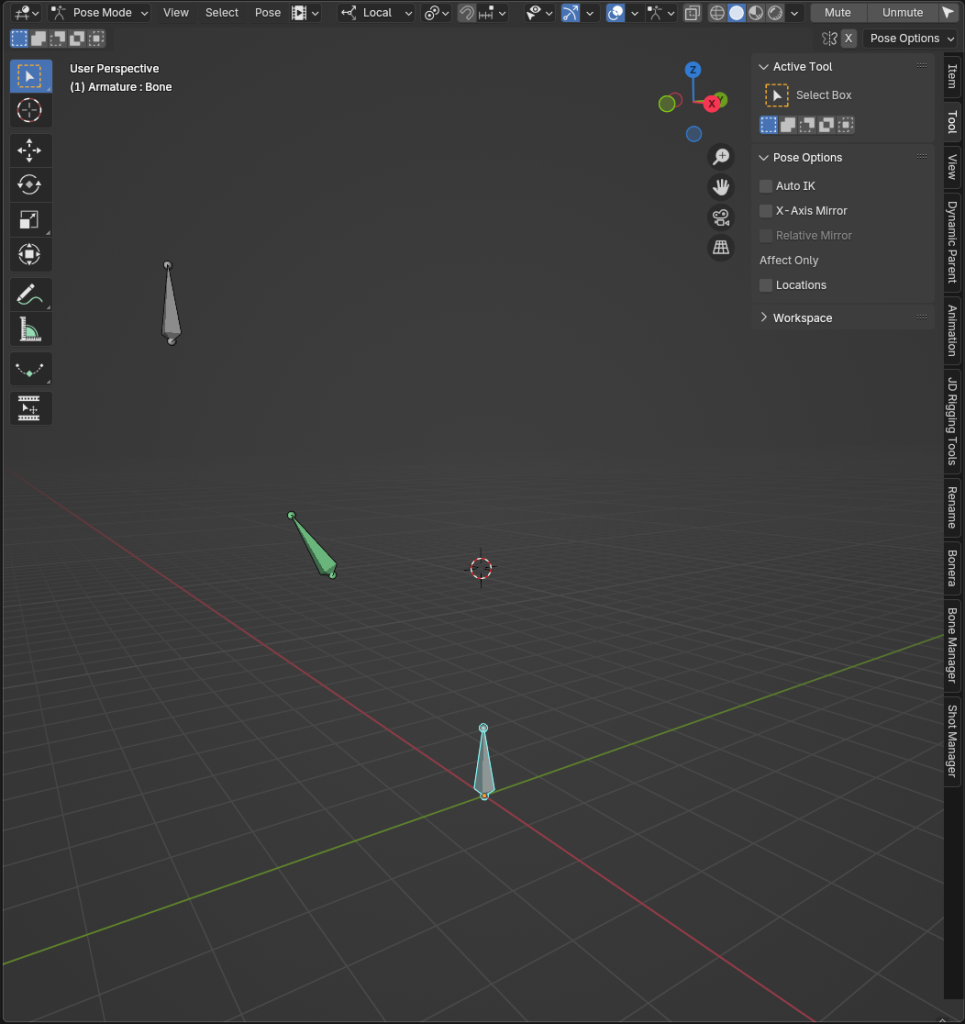
Task: Open the Pose menu
Action: [x=268, y=12]
